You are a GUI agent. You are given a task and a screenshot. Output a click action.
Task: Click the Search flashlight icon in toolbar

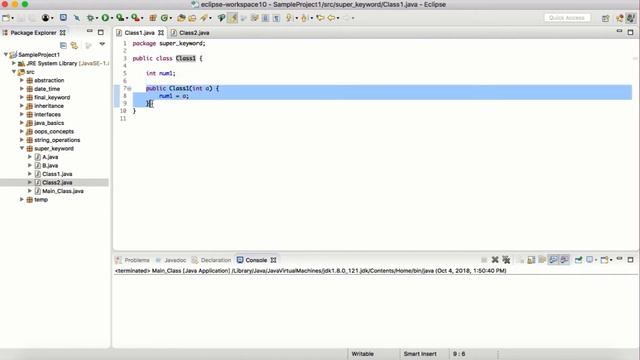[204, 18]
